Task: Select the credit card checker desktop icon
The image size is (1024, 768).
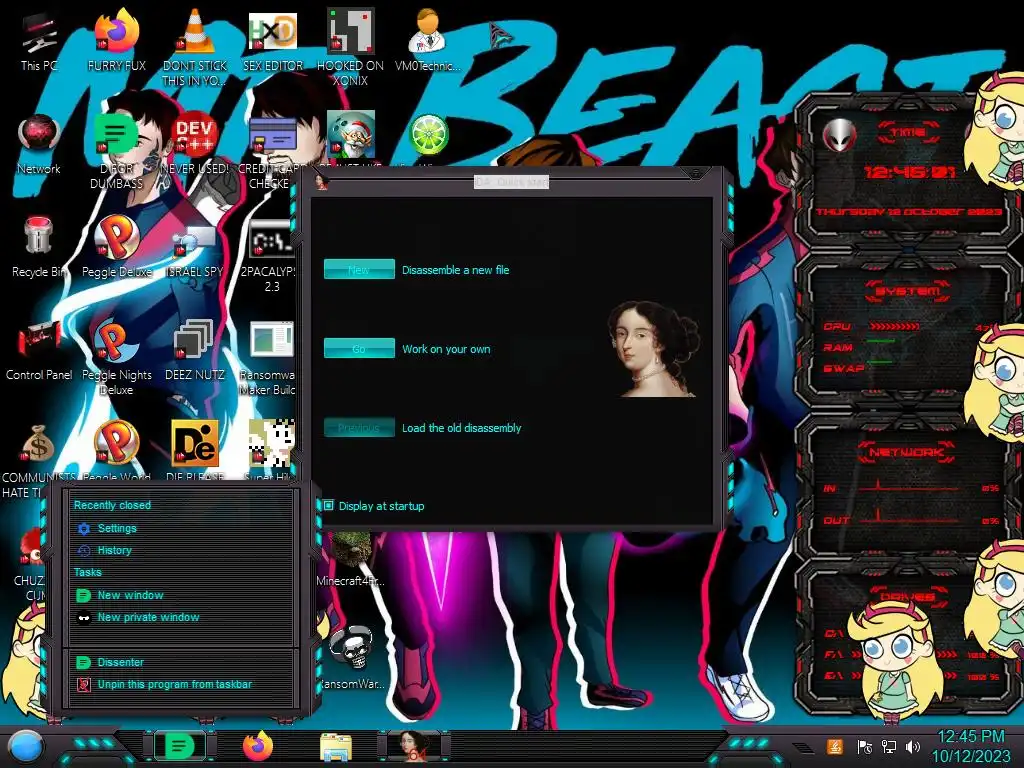Action: (272, 150)
